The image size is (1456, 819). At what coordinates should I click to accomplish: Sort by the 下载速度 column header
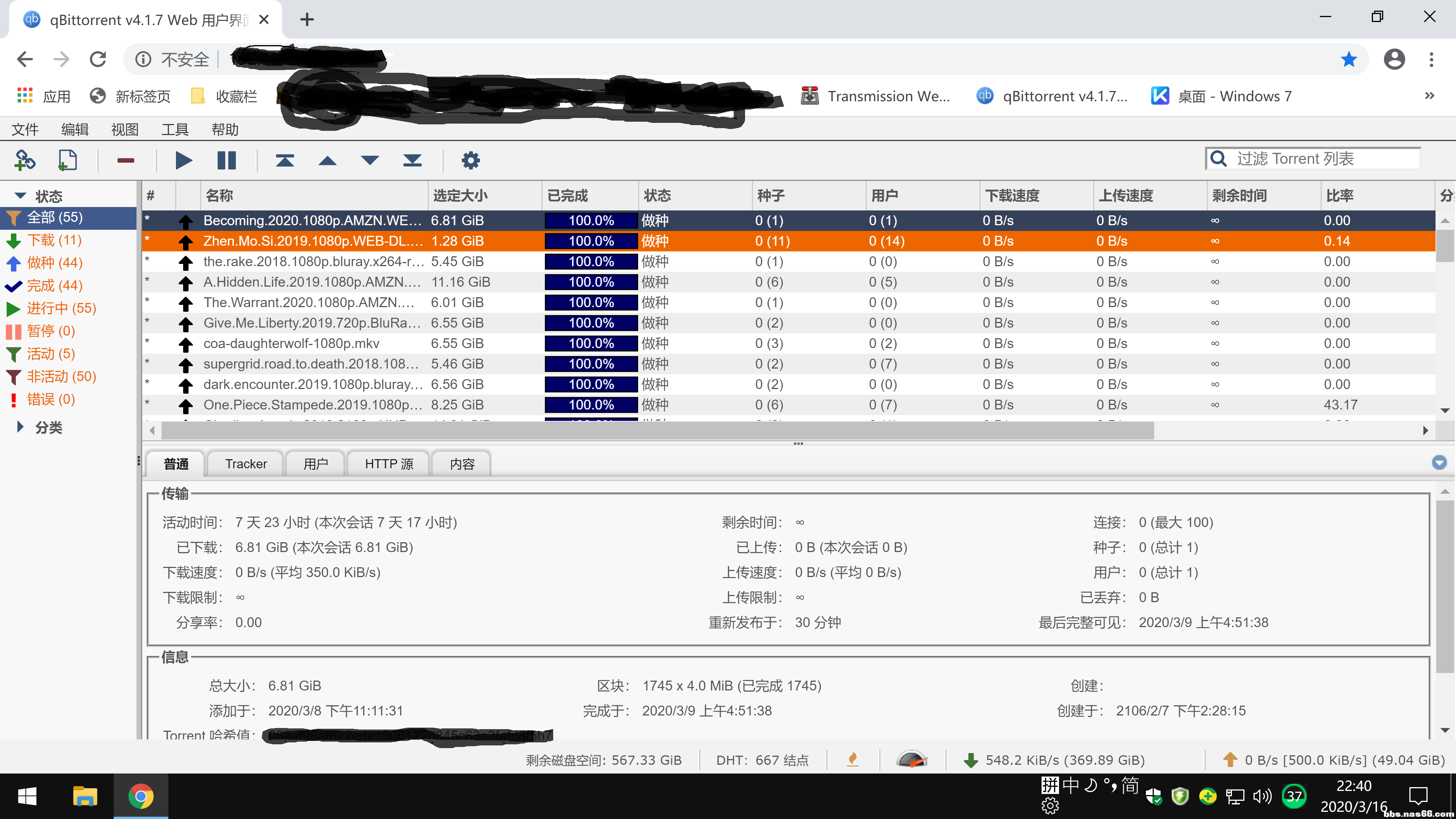pos(1012,196)
